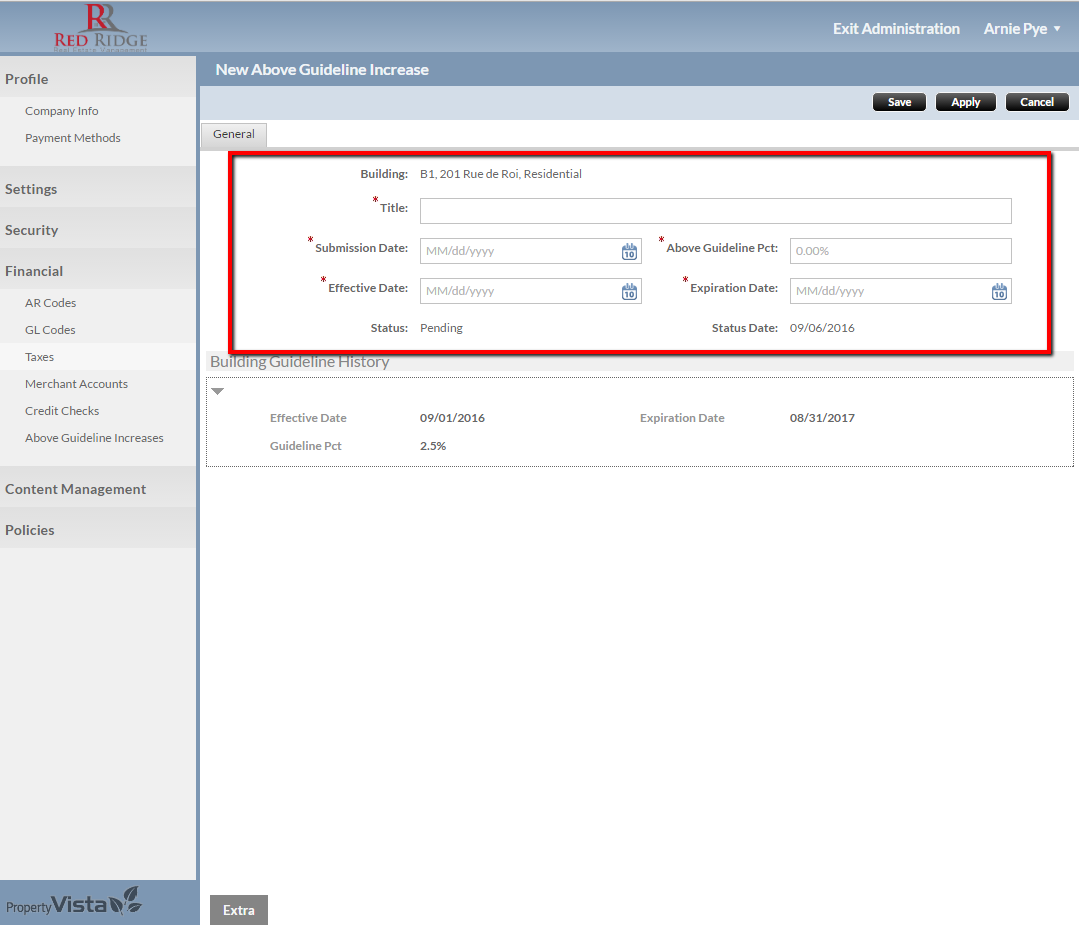Focus the Title input field
1079x925 pixels.
[x=715, y=211]
